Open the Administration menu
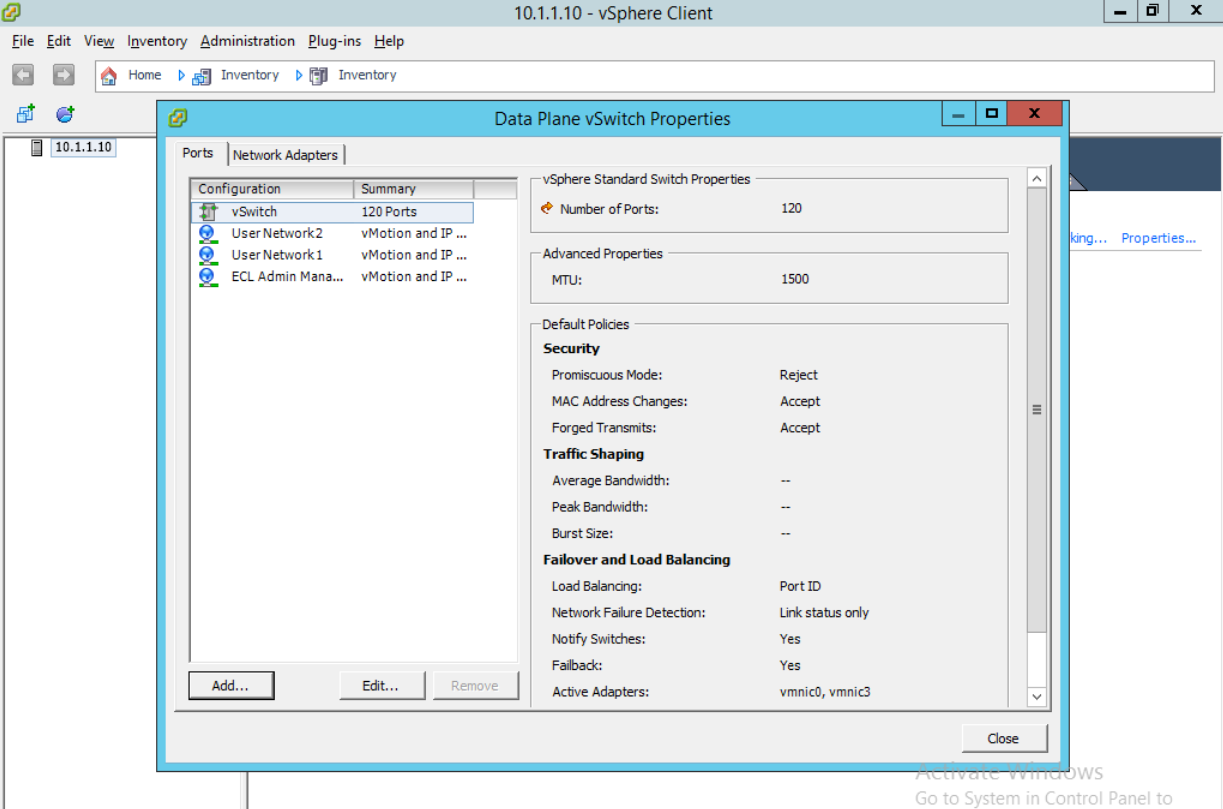 [x=246, y=41]
